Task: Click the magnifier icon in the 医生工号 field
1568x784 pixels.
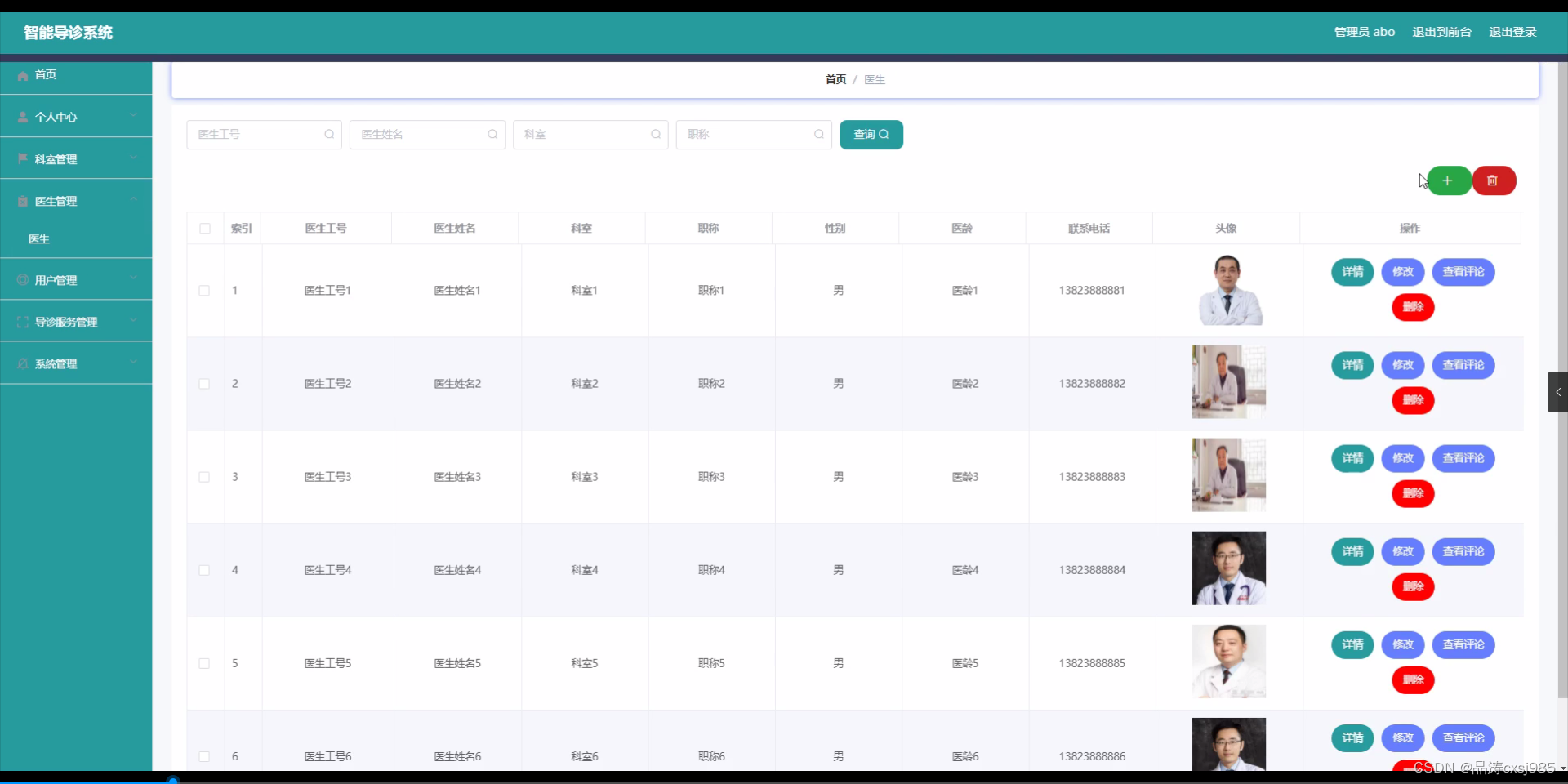Action: 329,134
